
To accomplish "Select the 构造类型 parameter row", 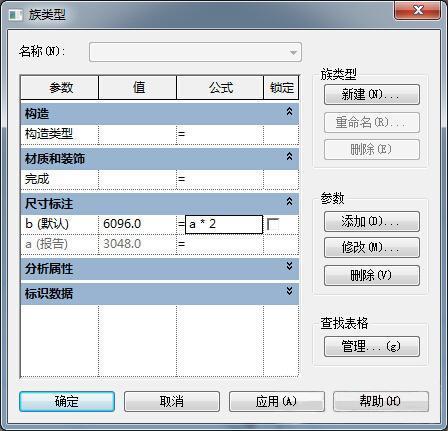I will coord(160,134).
